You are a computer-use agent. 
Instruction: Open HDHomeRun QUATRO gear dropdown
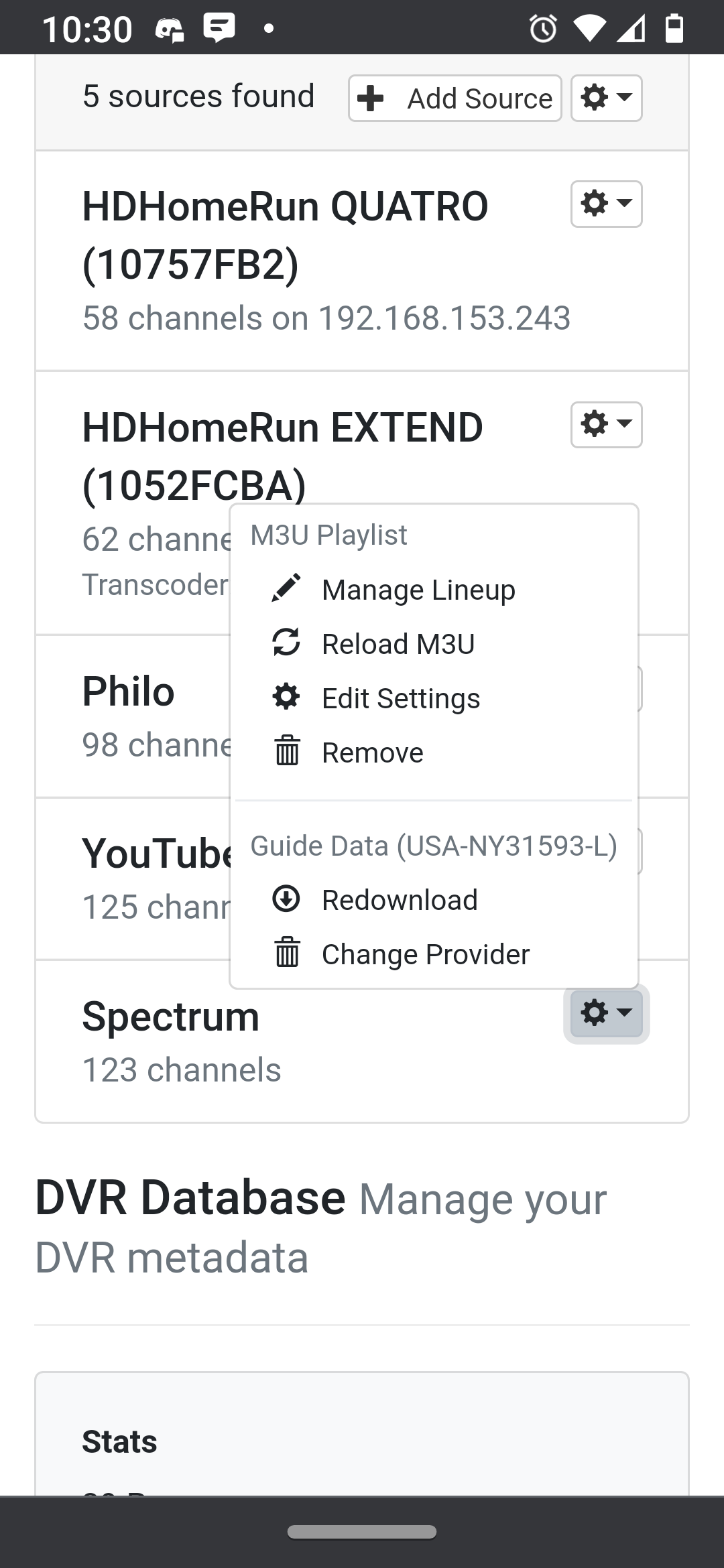(606, 204)
